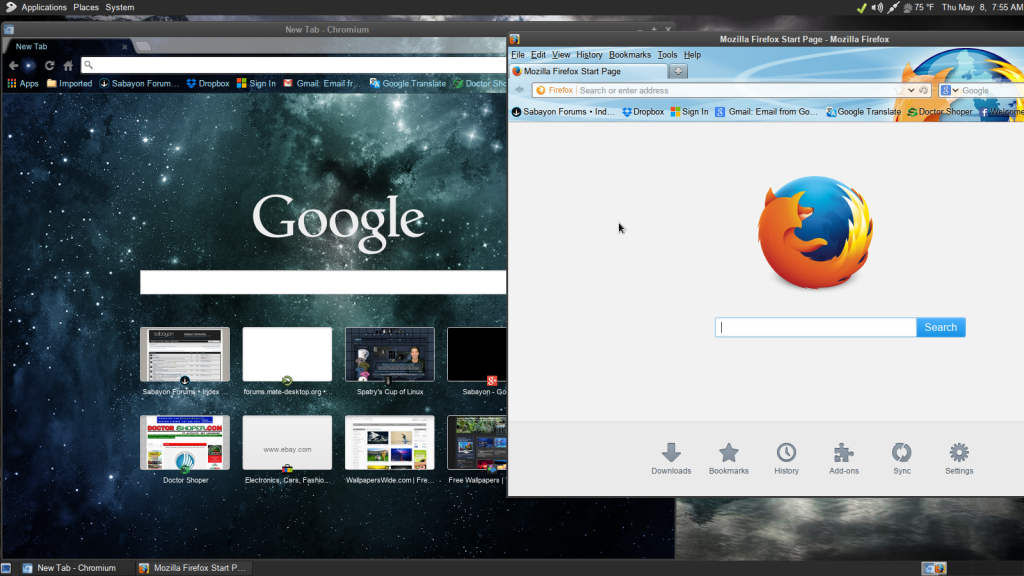Screen dimensions: 1024x576
Task: Open the System menu in top panel
Action: coord(120,7)
